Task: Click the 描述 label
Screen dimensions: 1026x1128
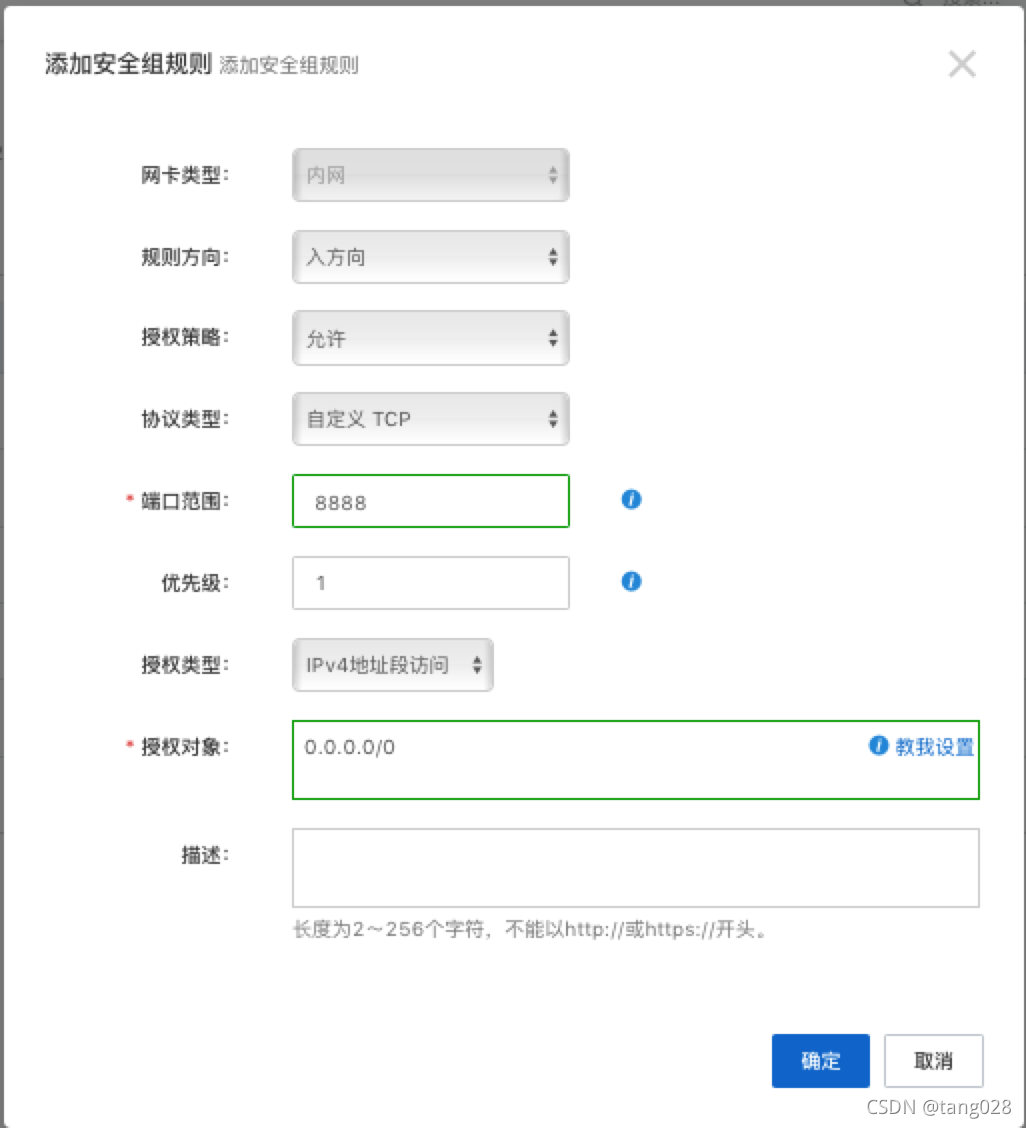Action: [x=204, y=855]
